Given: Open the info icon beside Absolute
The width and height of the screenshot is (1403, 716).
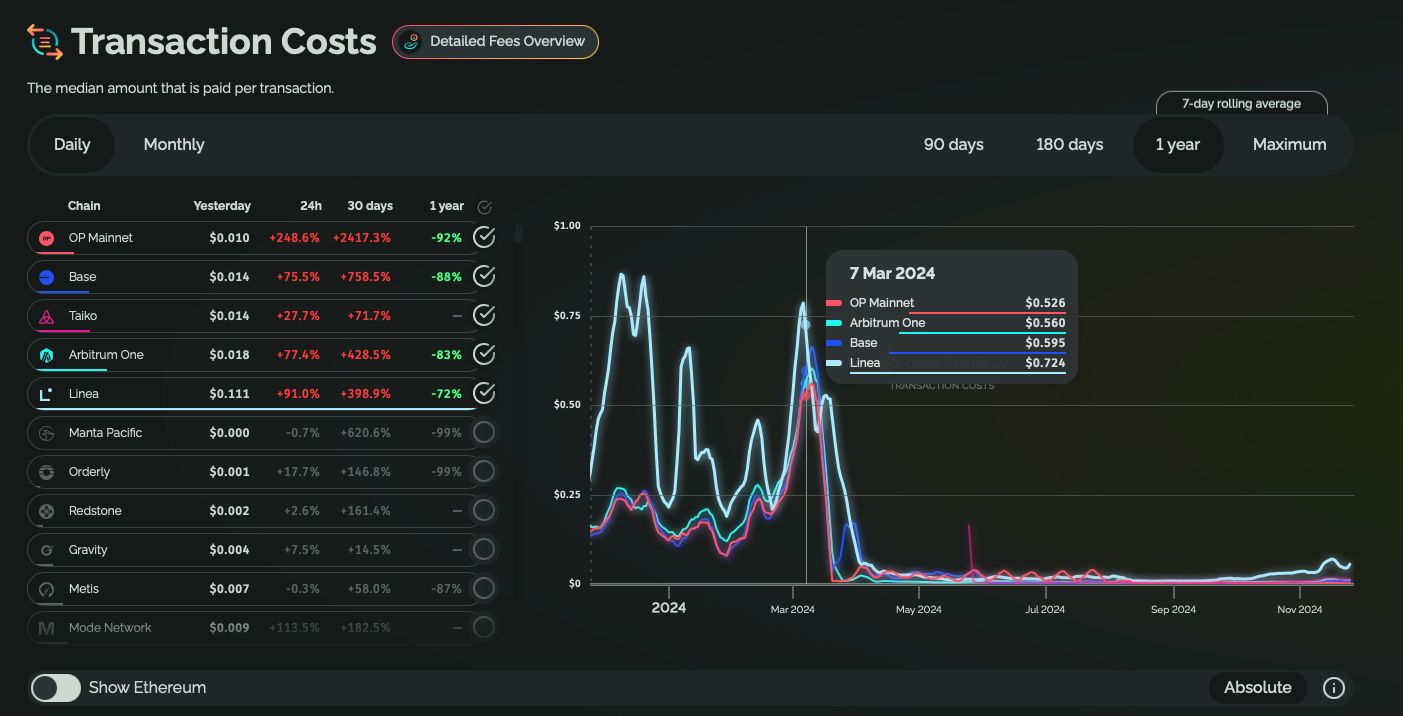Looking at the screenshot, I should tap(1333, 688).
